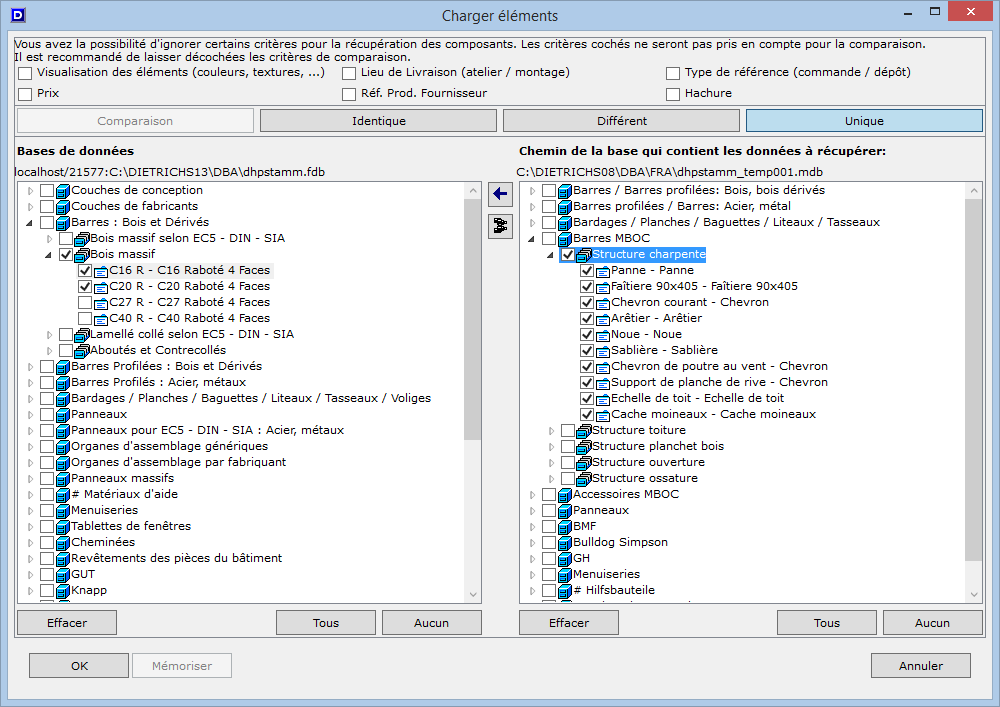The height and width of the screenshot is (707, 1000).
Task: Check the Hachure option
Action: pyautogui.click(x=674, y=94)
